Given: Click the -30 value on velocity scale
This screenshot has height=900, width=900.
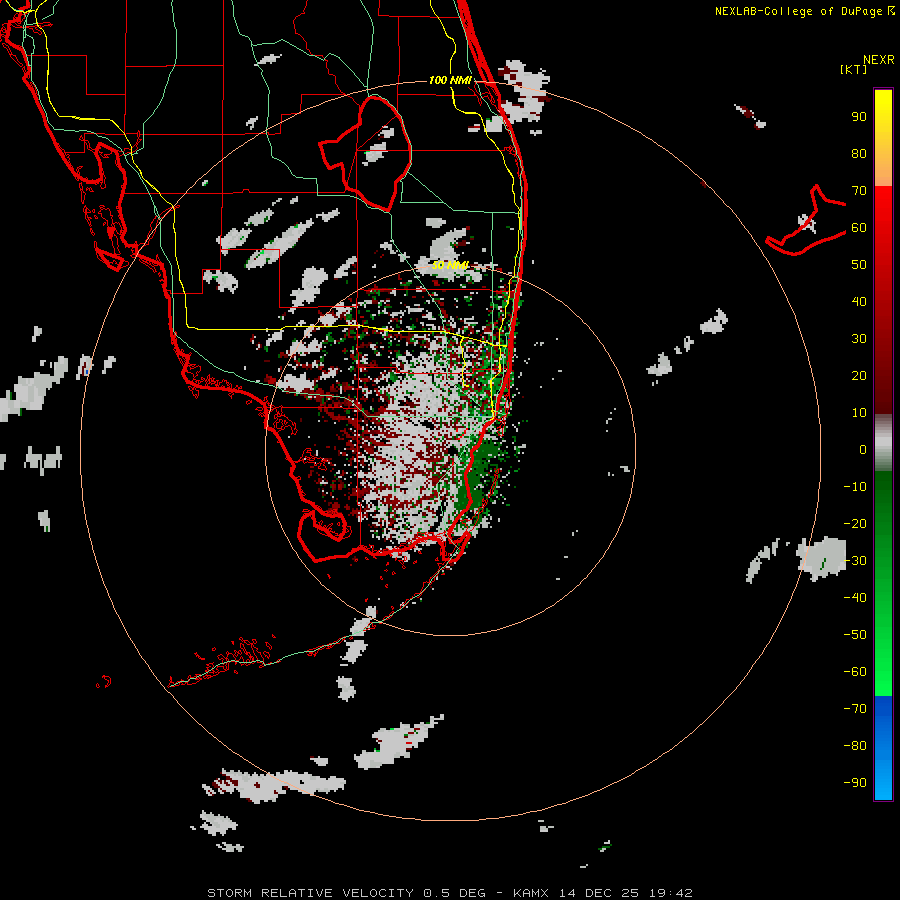Looking at the screenshot, I should pyautogui.click(x=855, y=561).
